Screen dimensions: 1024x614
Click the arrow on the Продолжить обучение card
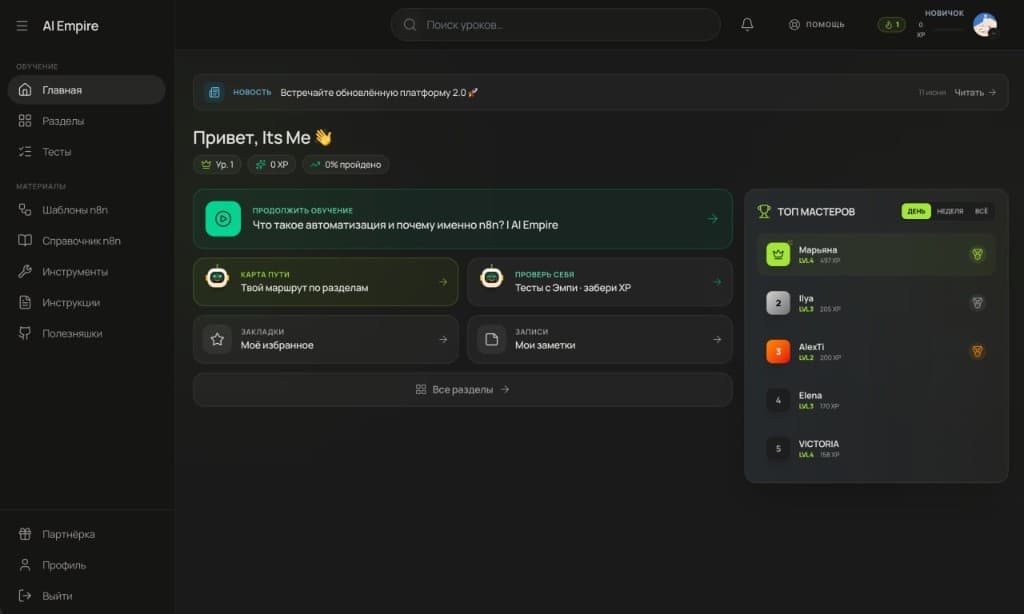[712, 219]
